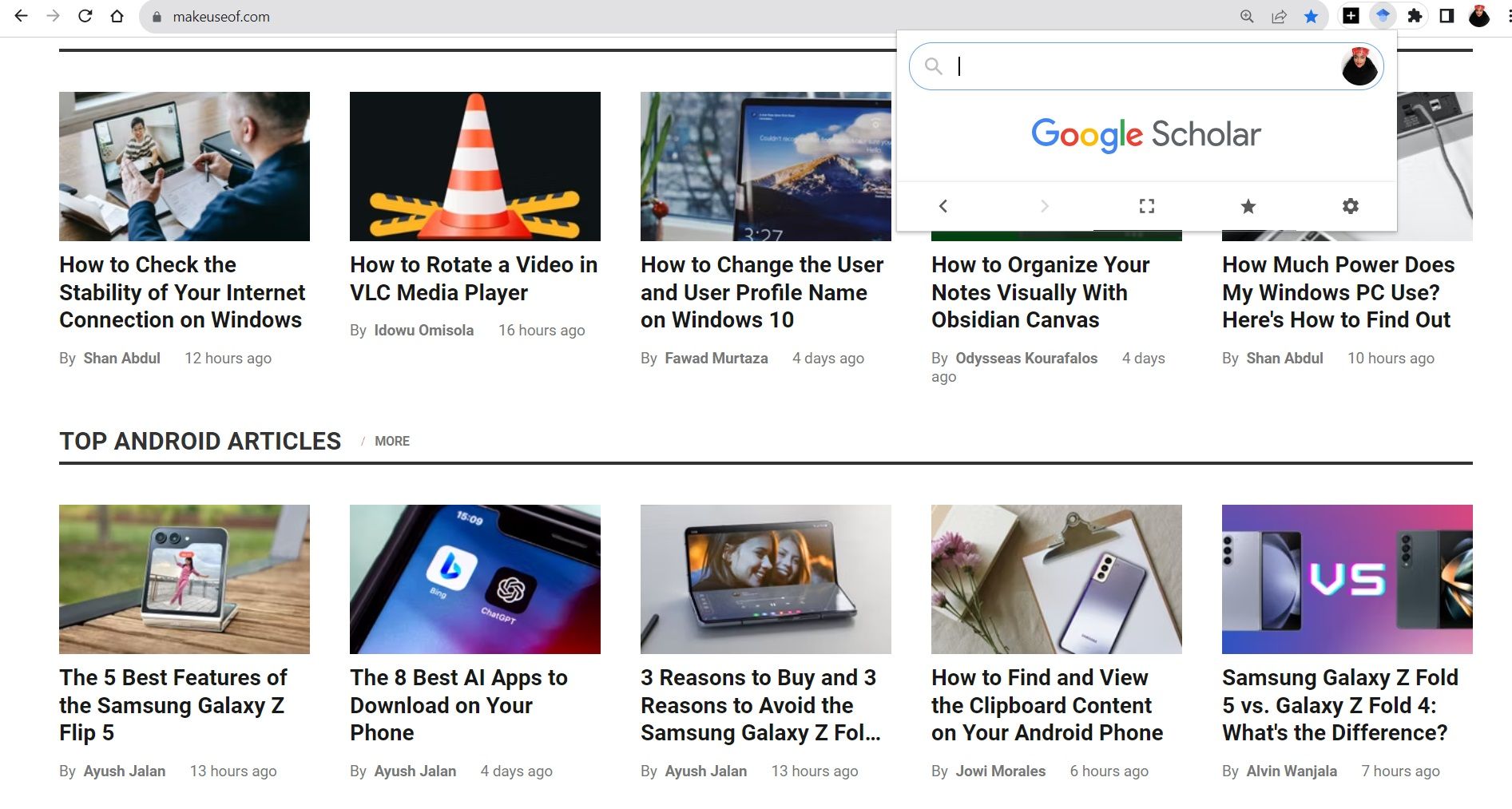This screenshot has height=809, width=1512.
Task: Go back in the Scholar popup
Action: pyautogui.click(x=943, y=206)
